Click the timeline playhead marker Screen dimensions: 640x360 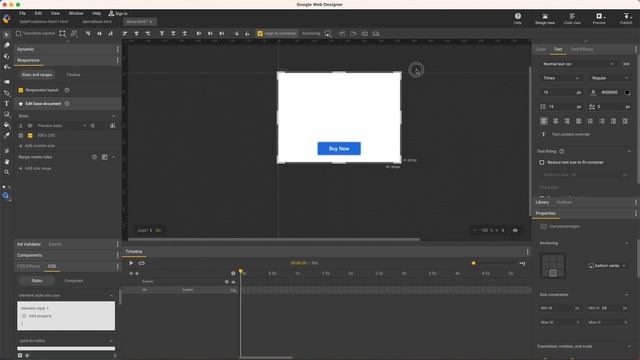[x=241, y=271]
